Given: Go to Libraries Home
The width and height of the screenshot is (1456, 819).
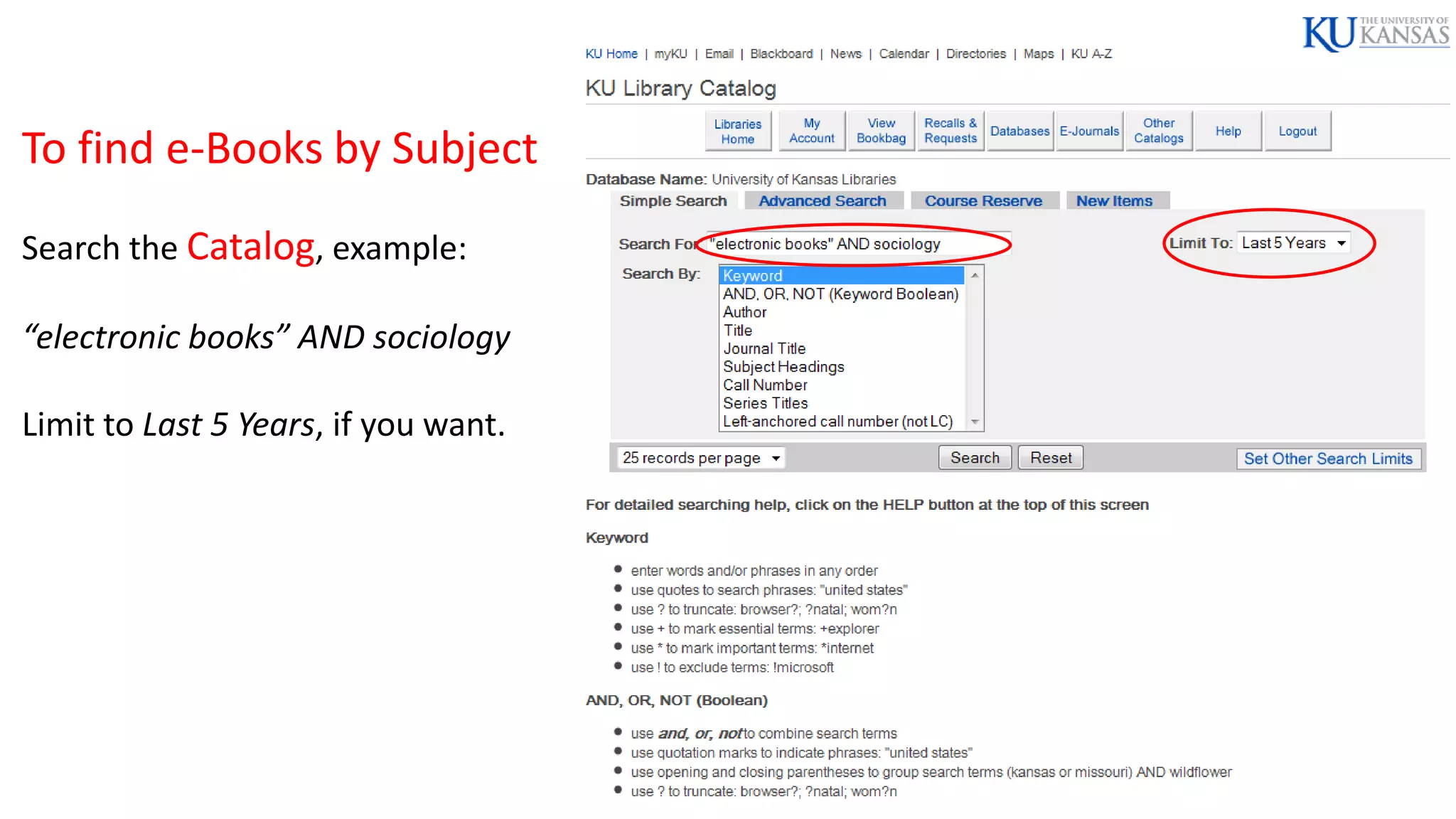Looking at the screenshot, I should pyautogui.click(x=738, y=131).
